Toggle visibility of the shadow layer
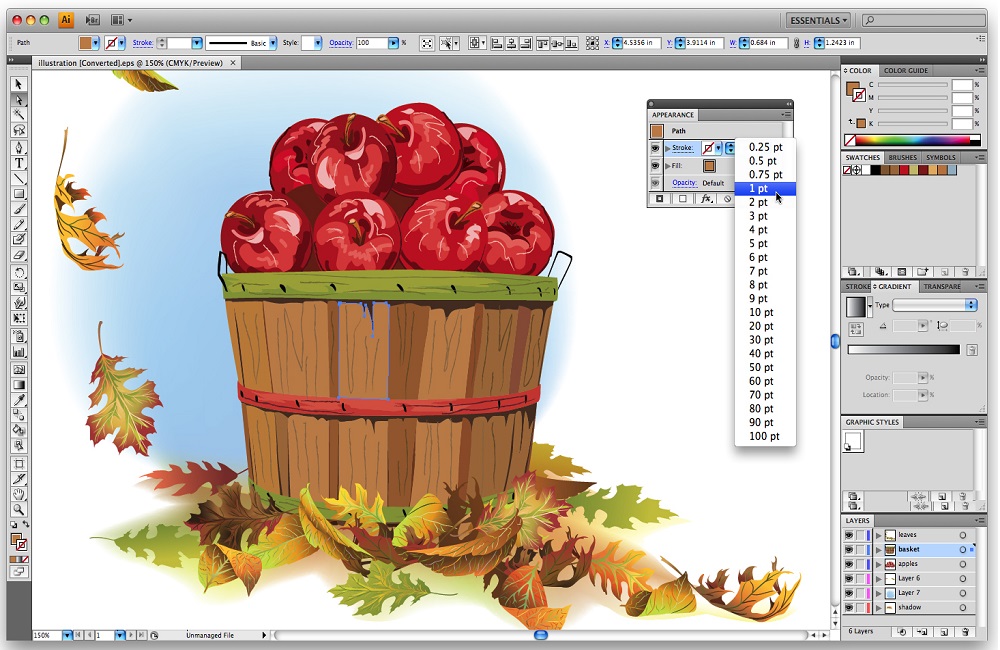The width and height of the screenshot is (1000, 650). pyautogui.click(x=847, y=607)
